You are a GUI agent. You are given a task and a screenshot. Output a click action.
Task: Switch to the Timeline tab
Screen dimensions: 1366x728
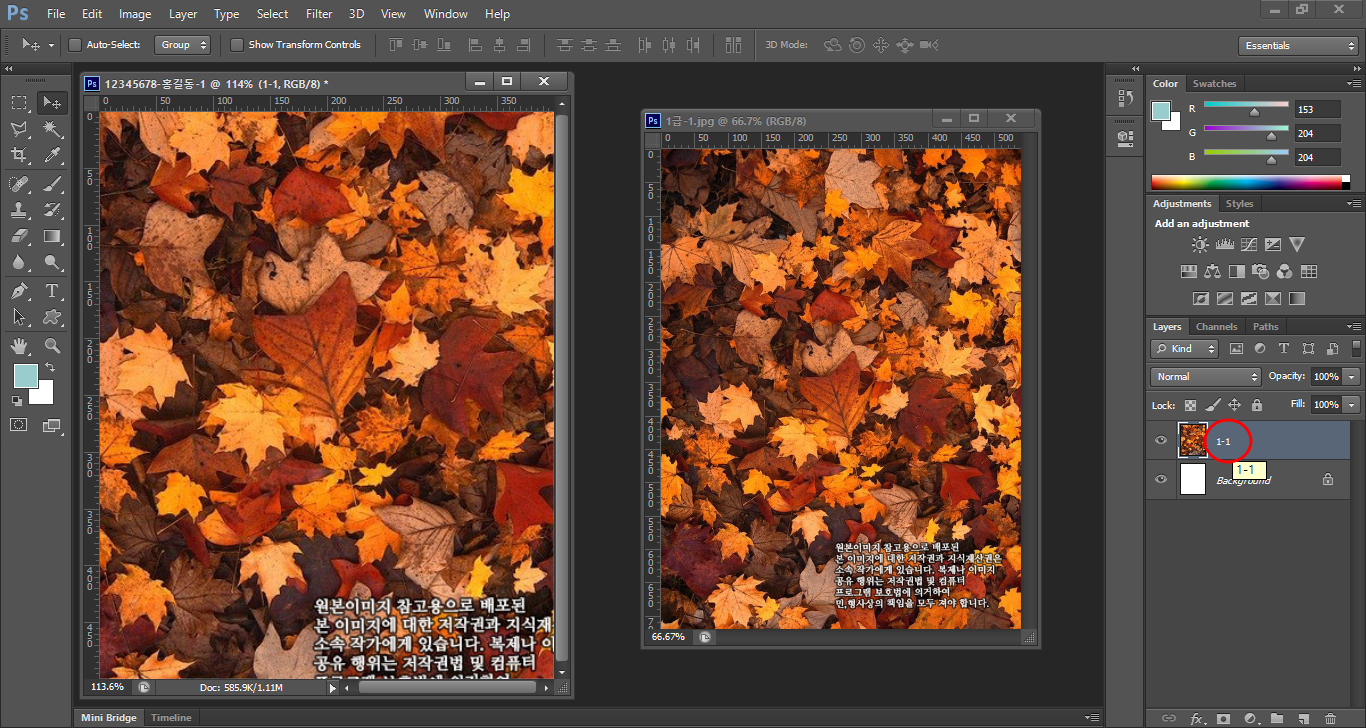(x=171, y=718)
